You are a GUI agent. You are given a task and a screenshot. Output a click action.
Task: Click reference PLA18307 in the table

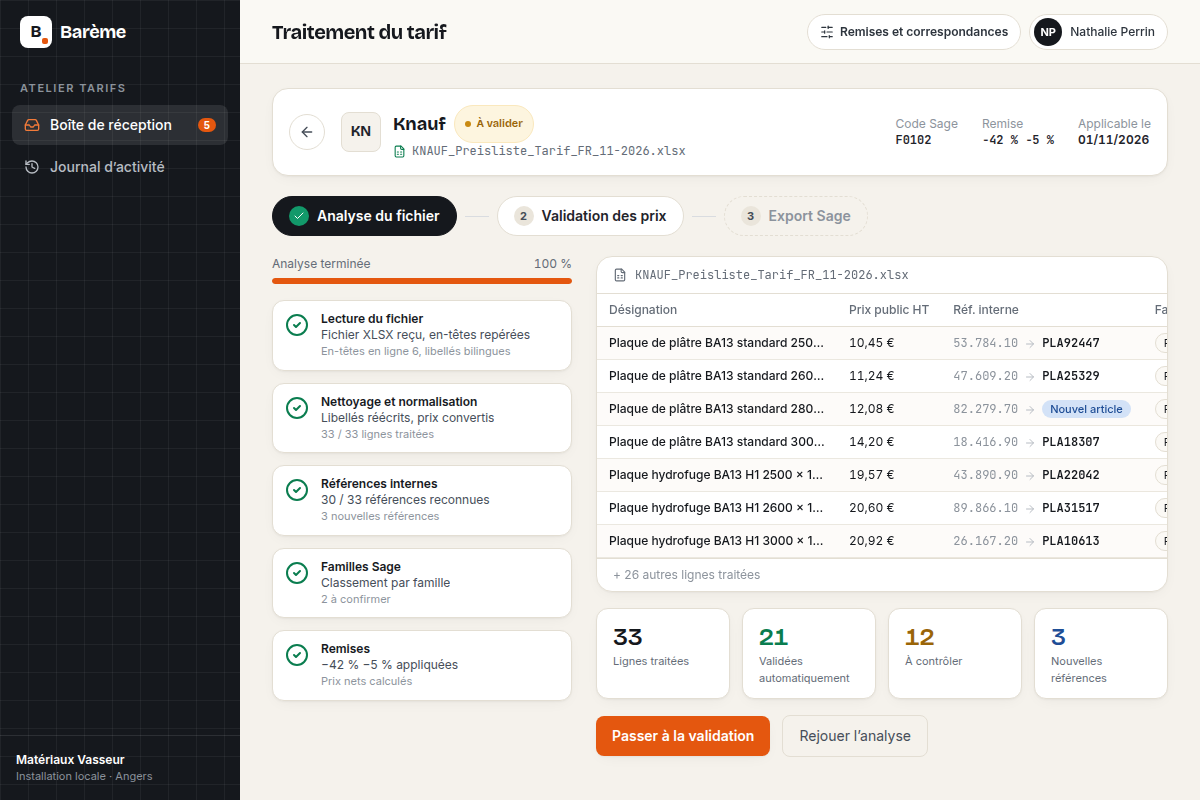click(1071, 442)
